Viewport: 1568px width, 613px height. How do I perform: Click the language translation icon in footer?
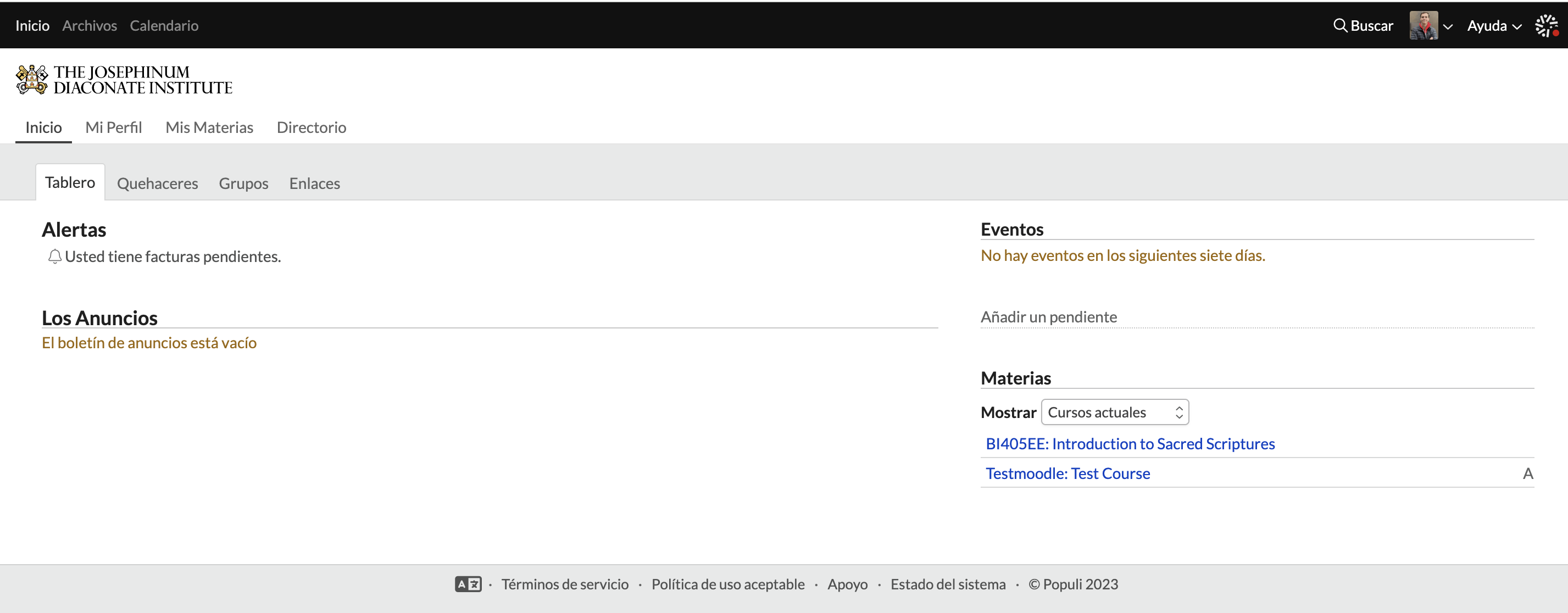click(468, 584)
